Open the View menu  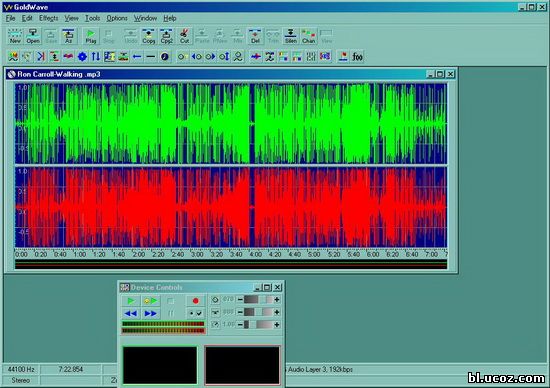(72, 18)
